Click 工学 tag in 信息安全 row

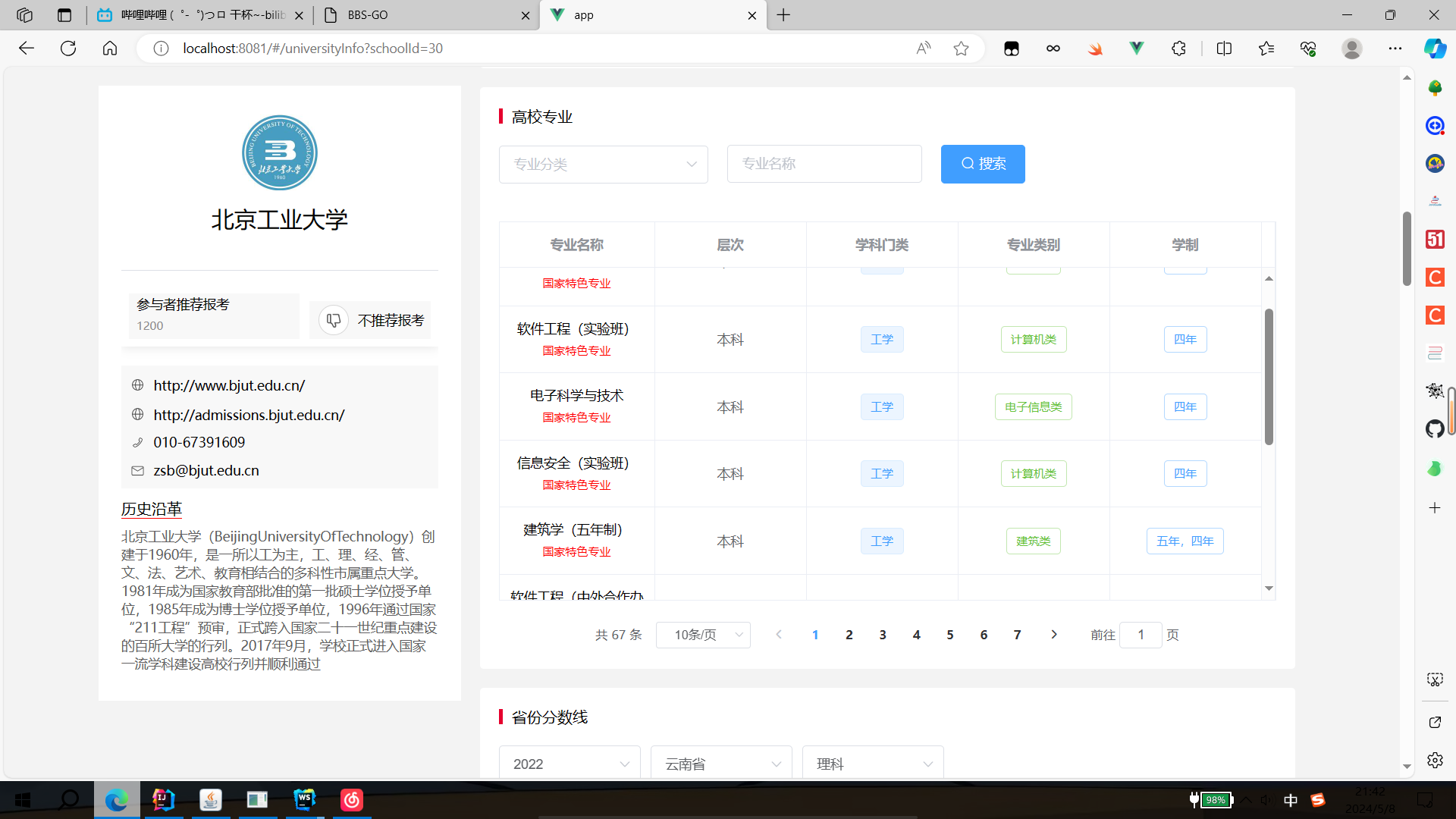click(x=882, y=474)
